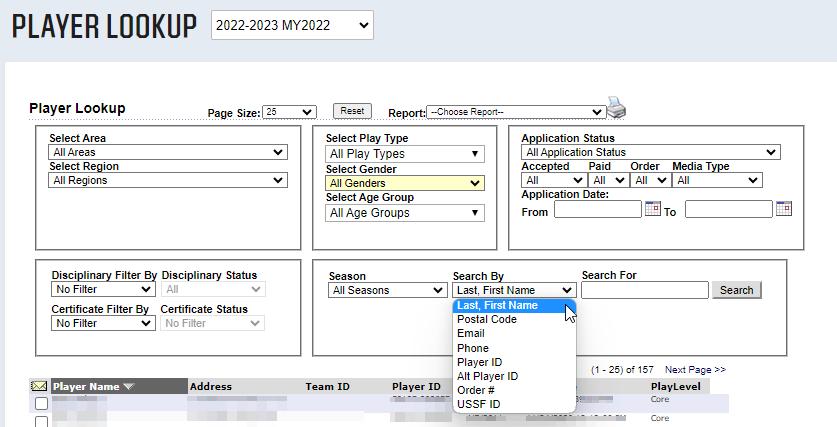Click the Reset button
Viewport: 837px width, 427px height.
(351, 111)
